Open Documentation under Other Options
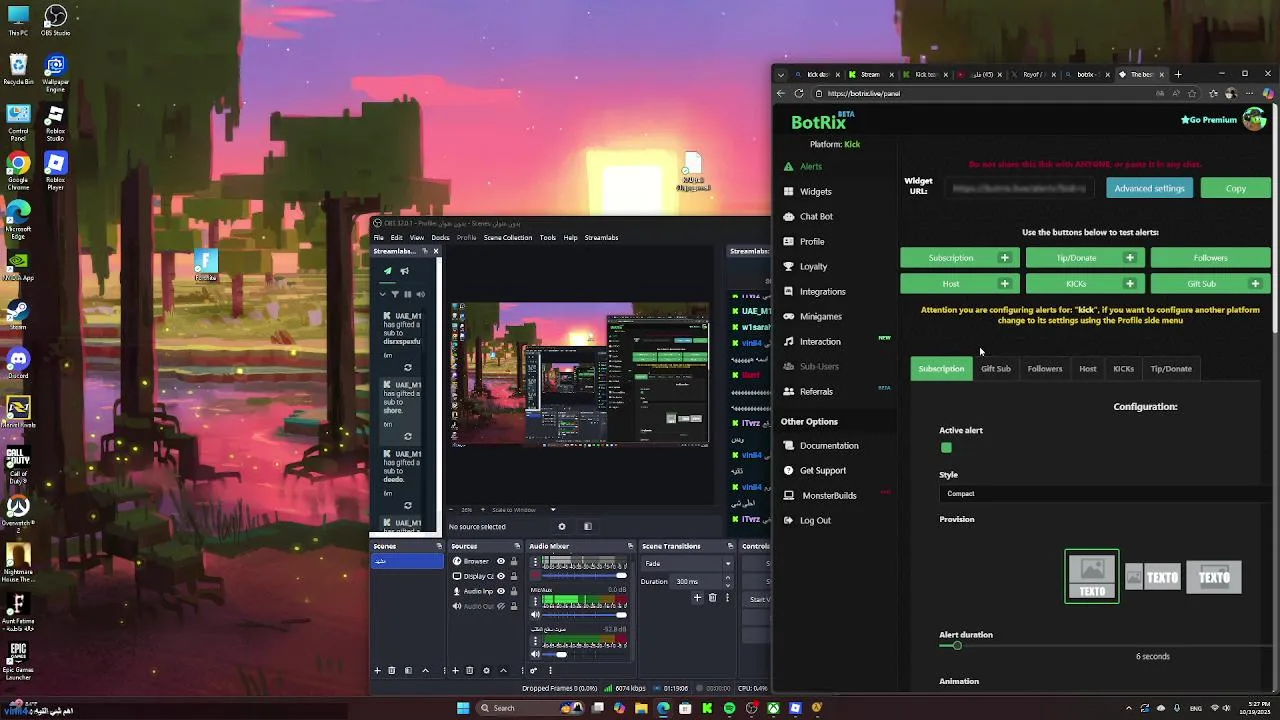 (820, 446)
